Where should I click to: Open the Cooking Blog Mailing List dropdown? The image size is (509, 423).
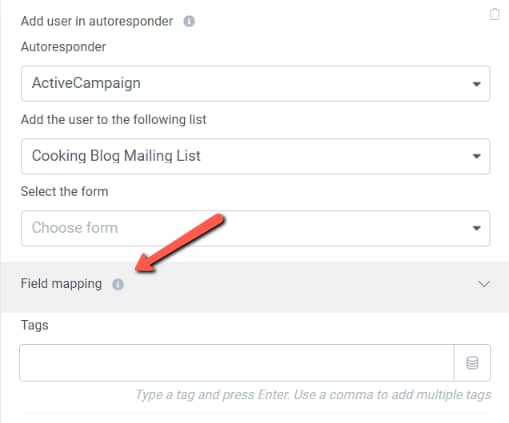coord(255,156)
